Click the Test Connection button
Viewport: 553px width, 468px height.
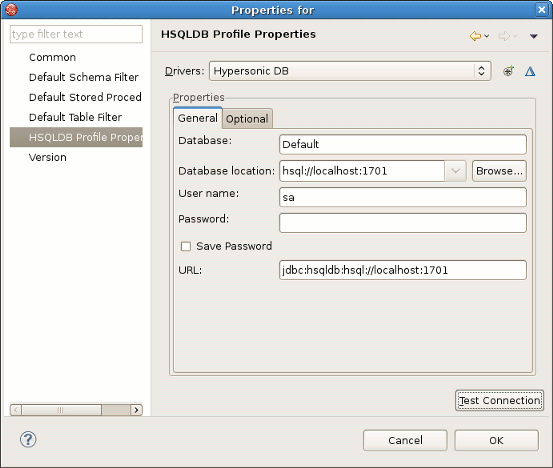point(499,400)
